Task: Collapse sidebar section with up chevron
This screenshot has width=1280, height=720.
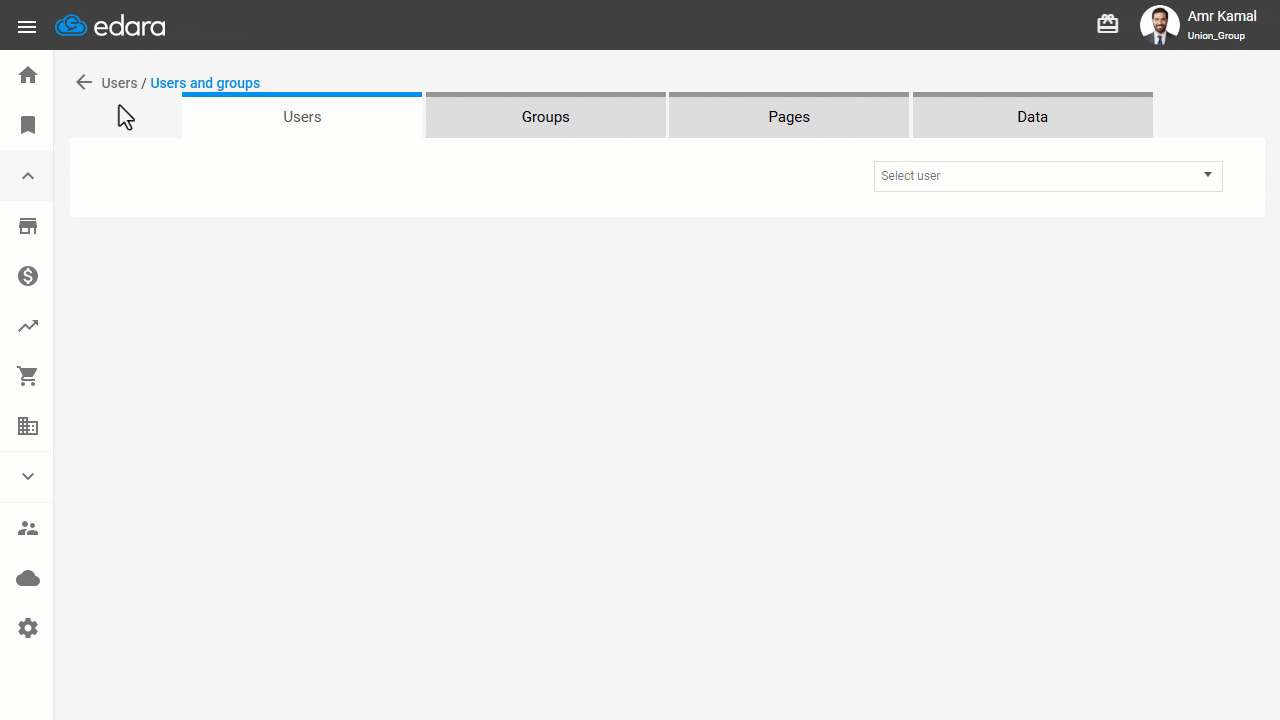Action: pyautogui.click(x=28, y=176)
